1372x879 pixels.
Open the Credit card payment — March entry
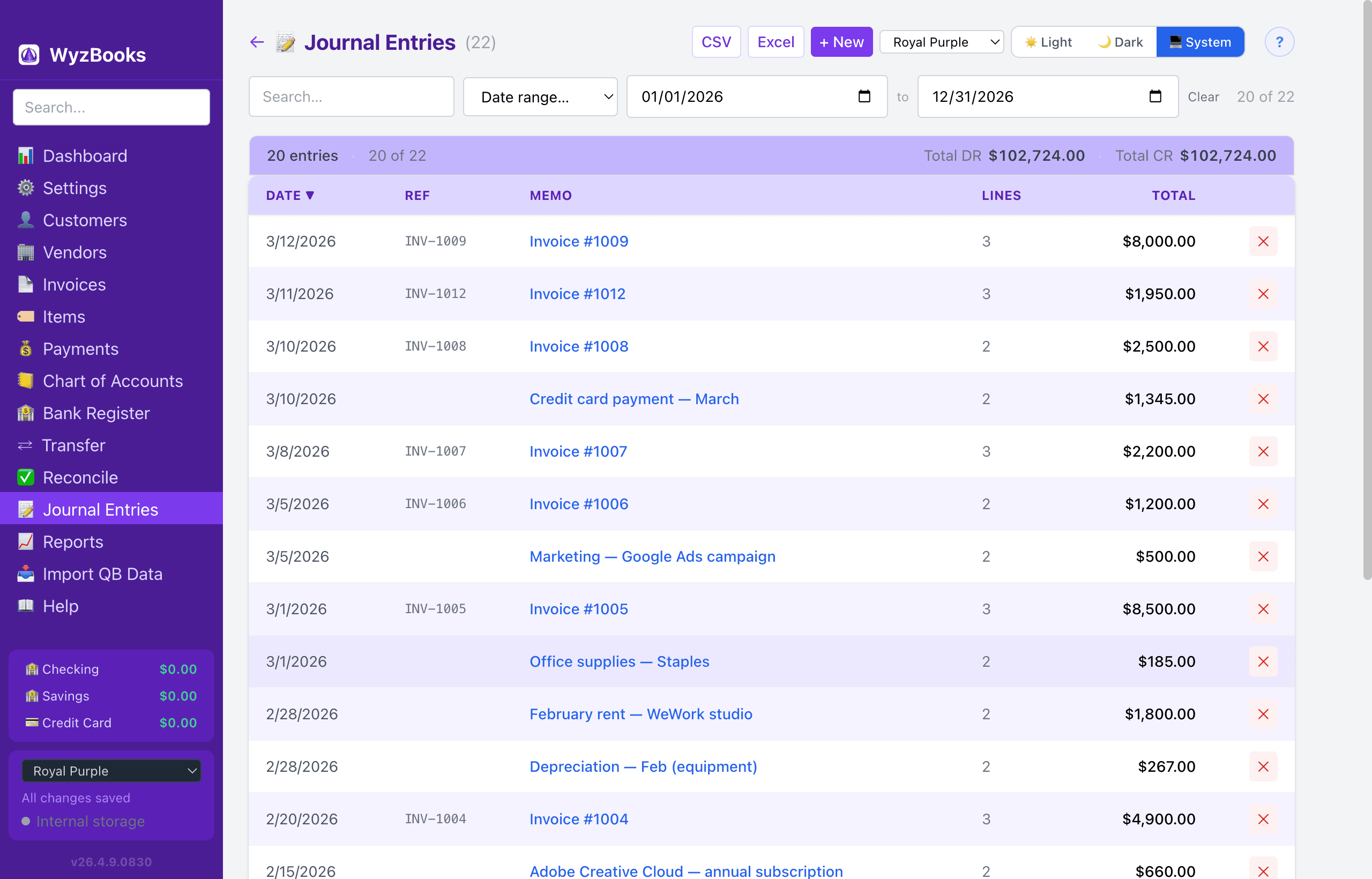[x=633, y=399]
